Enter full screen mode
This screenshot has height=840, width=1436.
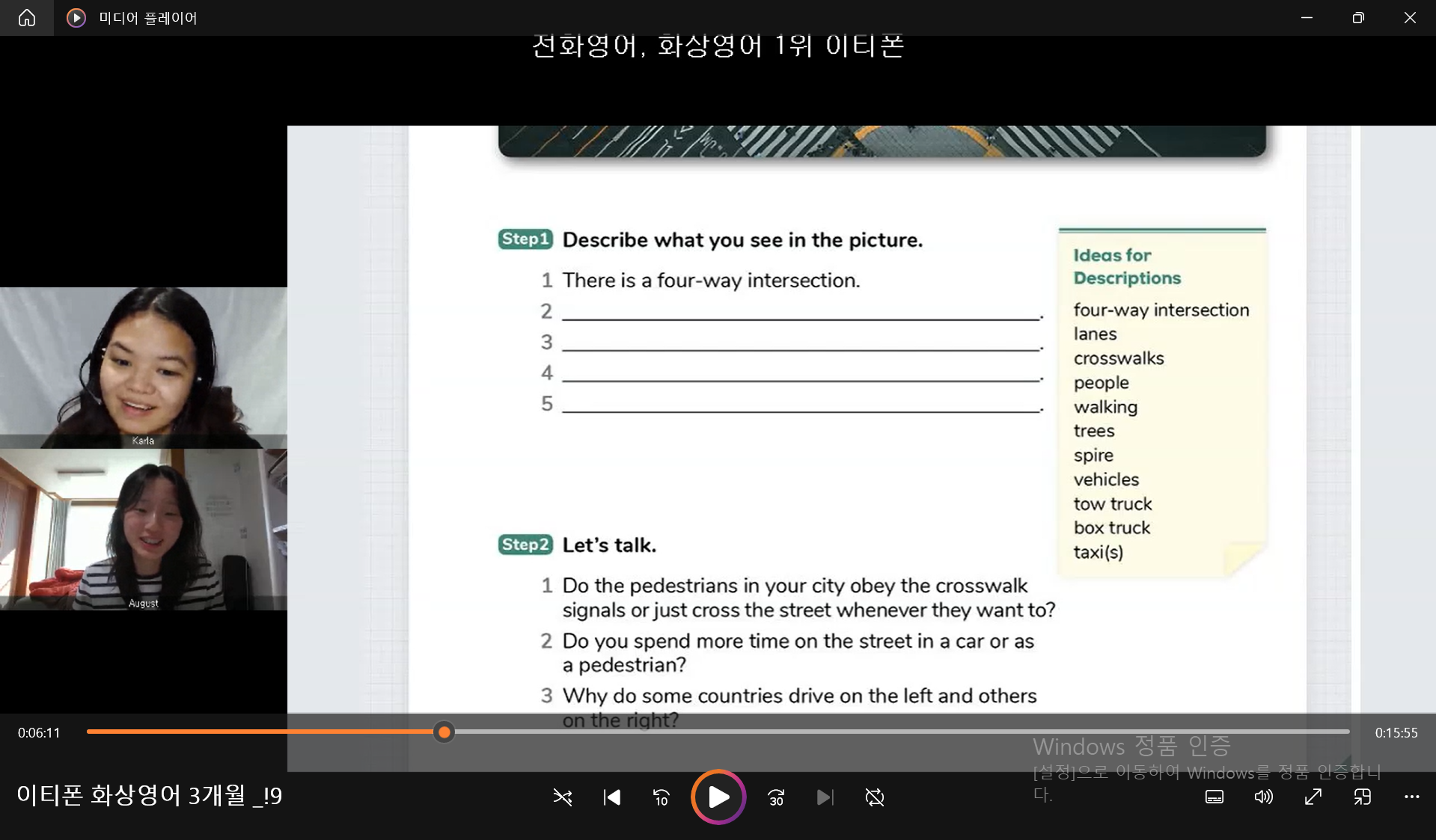pos(1313,797)
